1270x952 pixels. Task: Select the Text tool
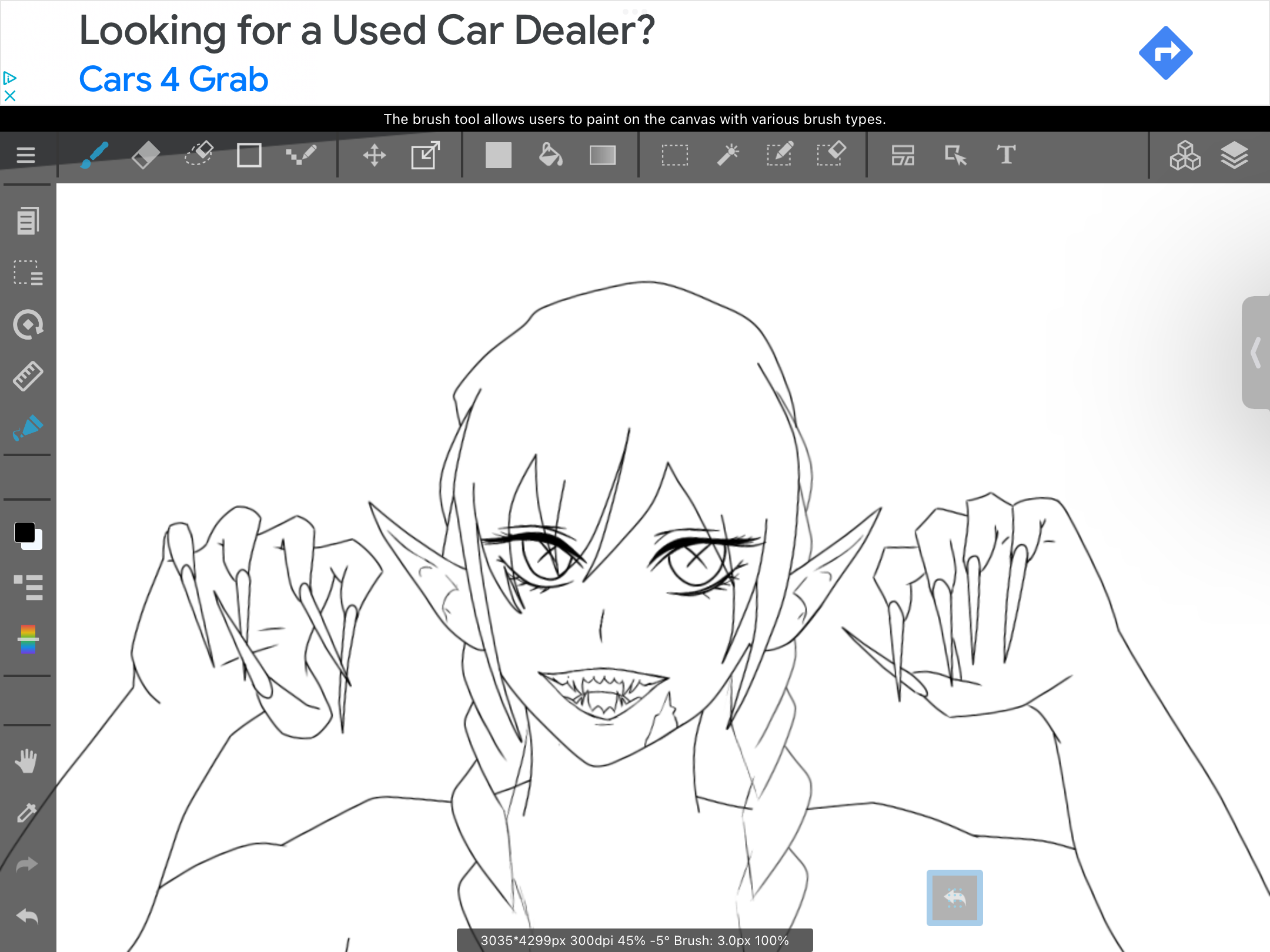pyautogui.click(x=1006, y=155)
